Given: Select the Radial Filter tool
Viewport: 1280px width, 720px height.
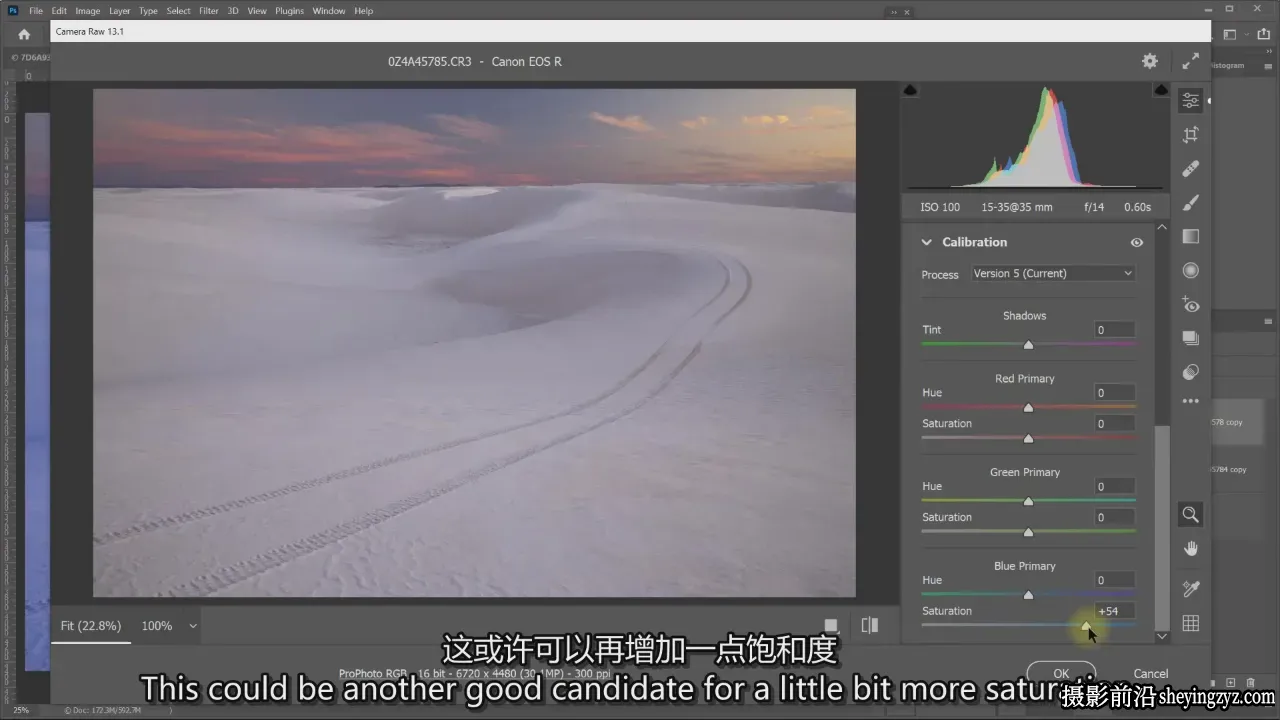Looking at the screenshot, I should pos(1190,271).
